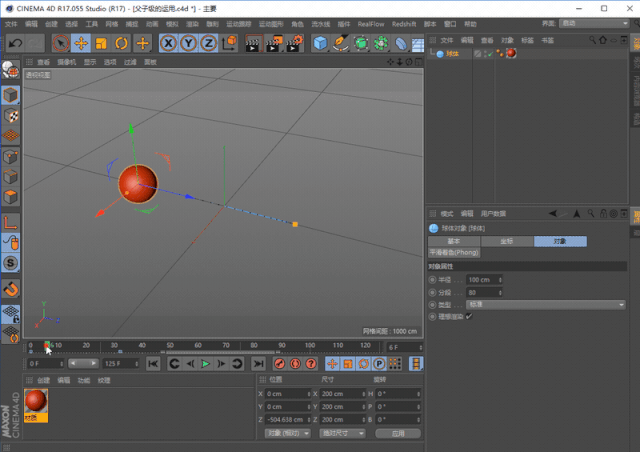Switch to Polygons mode
Image resolution: width=640 pixels, height=452 pixels.
10,197
